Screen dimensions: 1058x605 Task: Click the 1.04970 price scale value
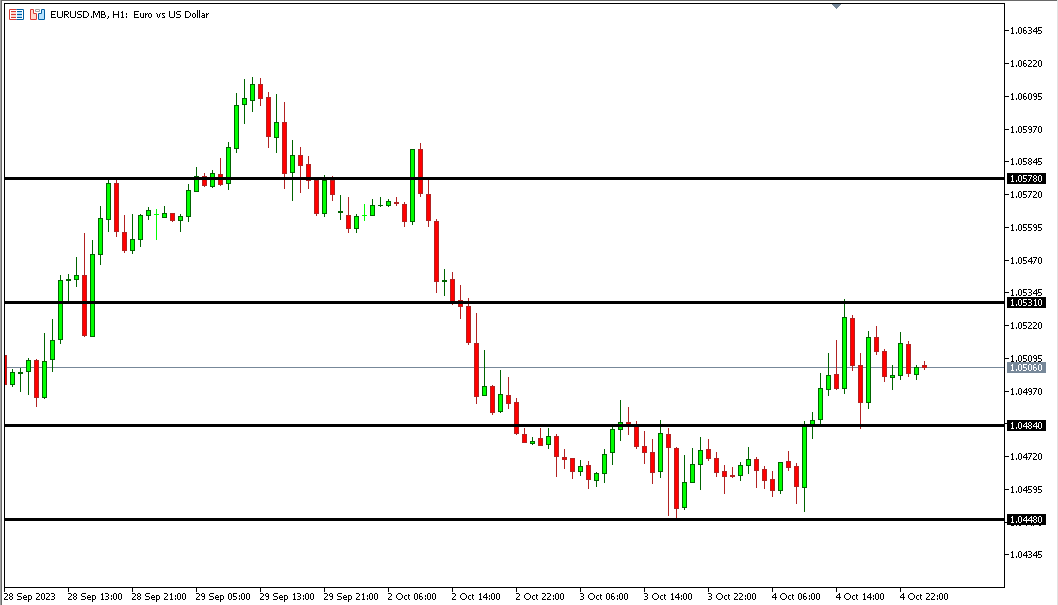pos(1026,391)
